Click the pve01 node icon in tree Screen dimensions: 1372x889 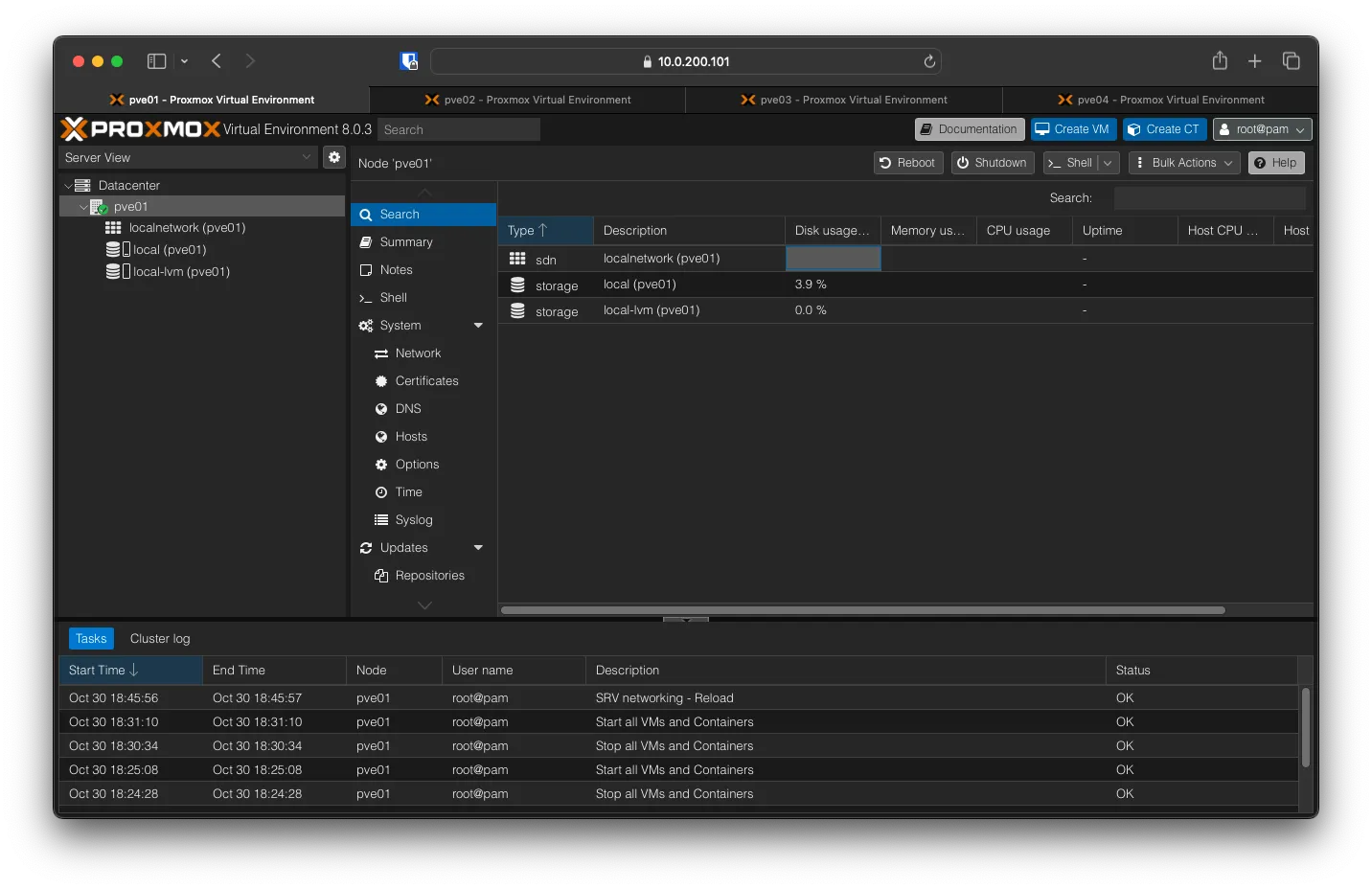(x=99, y=207)
